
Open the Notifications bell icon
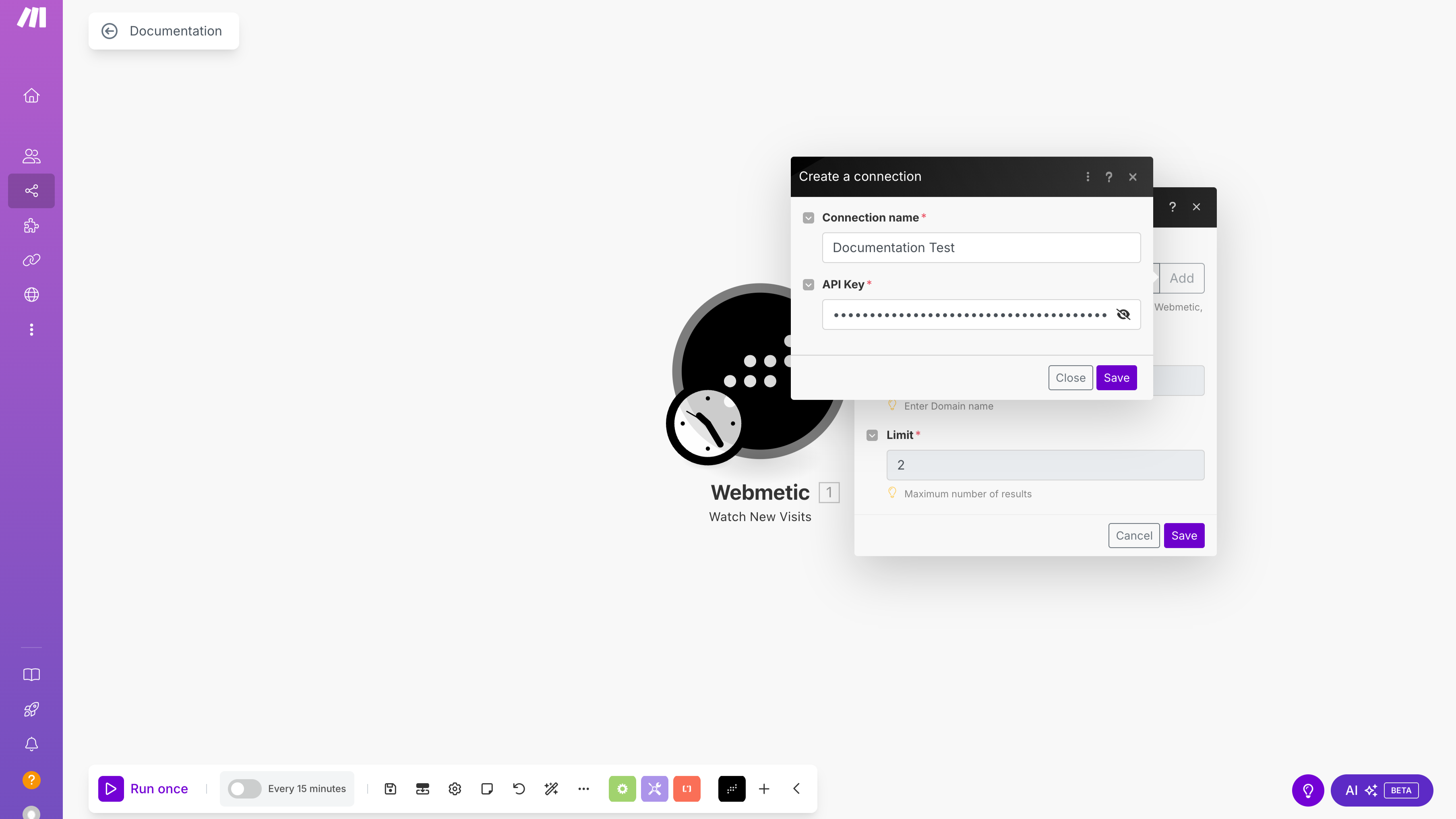pyautogui.click(x=32, y=745)
